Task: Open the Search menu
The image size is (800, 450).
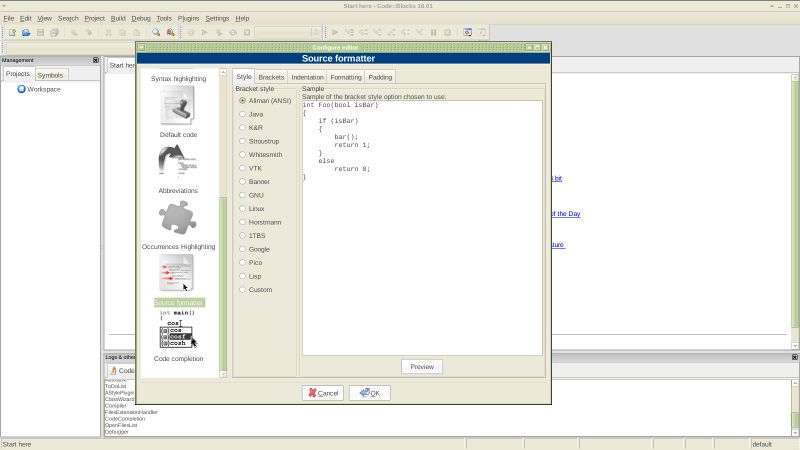Action: 68,18
